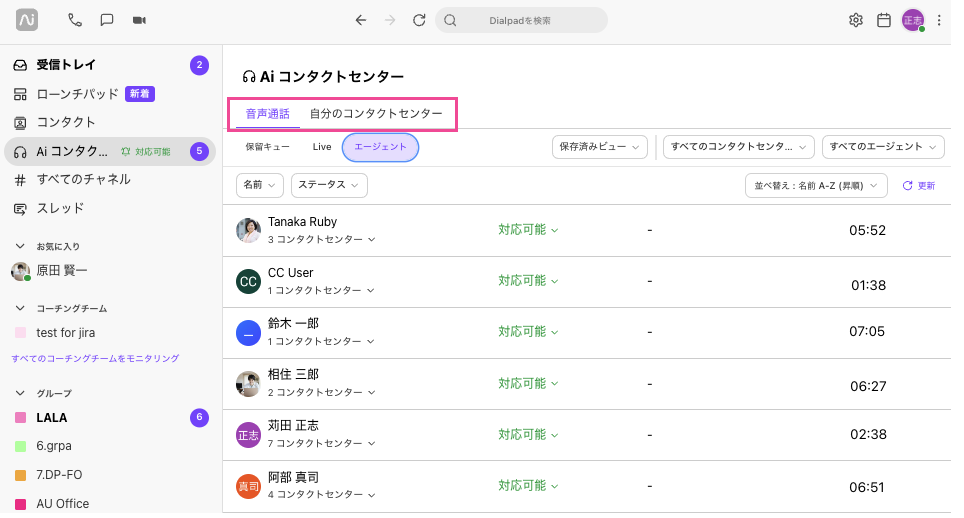Open the three-dot more options menu
Viewport: 964px width, 518px height.
coord(939,20)
